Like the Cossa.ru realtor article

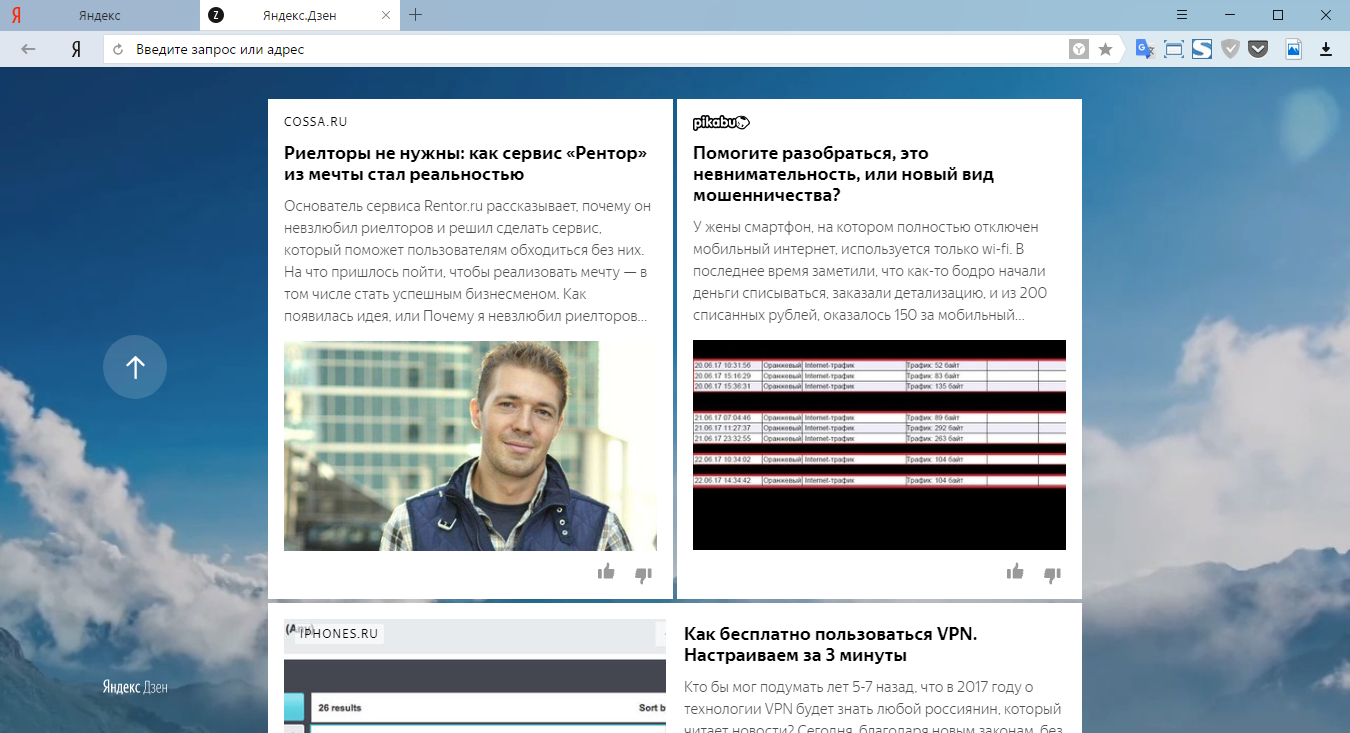[606, 572]
